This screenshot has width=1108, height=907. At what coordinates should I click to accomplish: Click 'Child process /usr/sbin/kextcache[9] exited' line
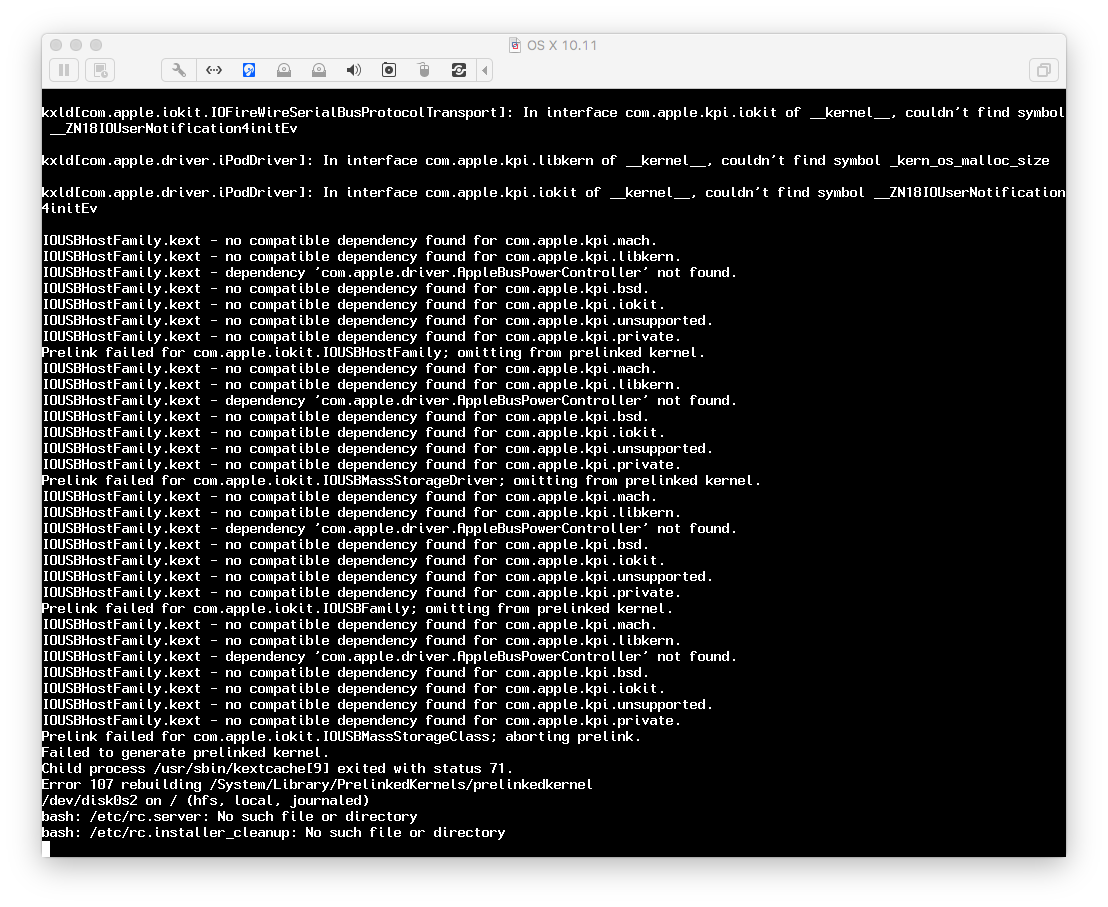click(x=277, y=769)
